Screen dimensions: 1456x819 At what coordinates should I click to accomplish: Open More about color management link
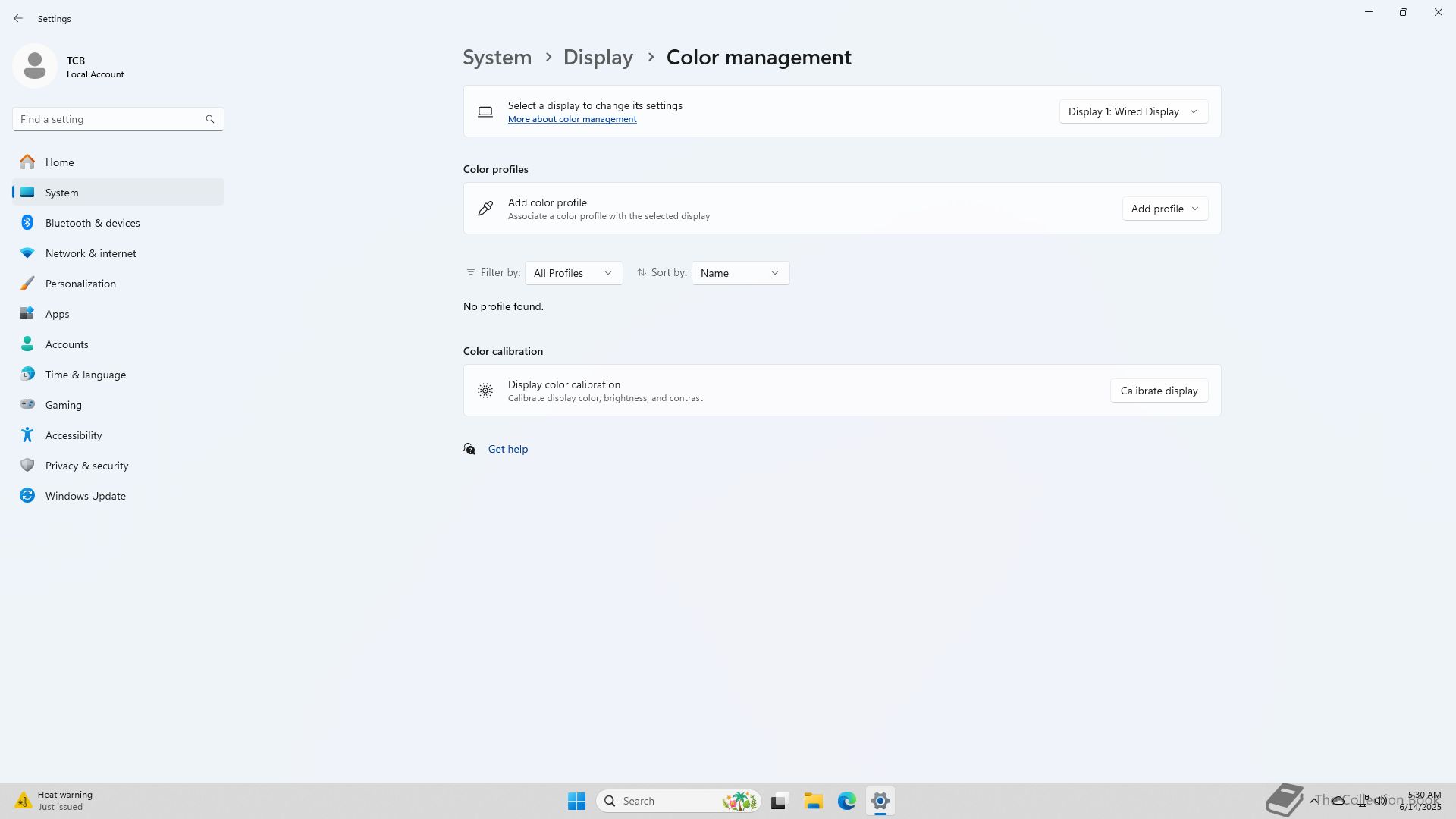coord(572,119)
